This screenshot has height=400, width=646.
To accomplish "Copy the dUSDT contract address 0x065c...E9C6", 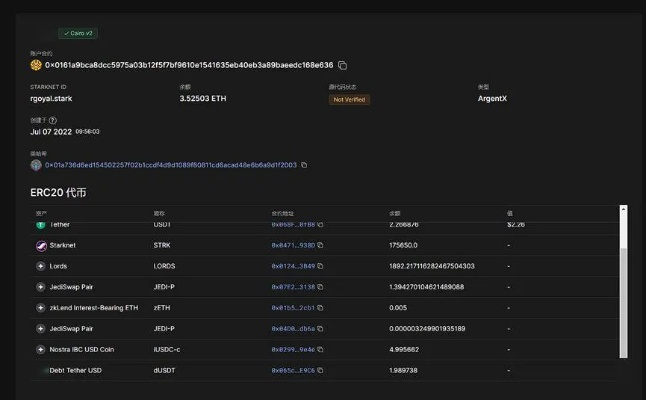I will [x=322, y=371].
